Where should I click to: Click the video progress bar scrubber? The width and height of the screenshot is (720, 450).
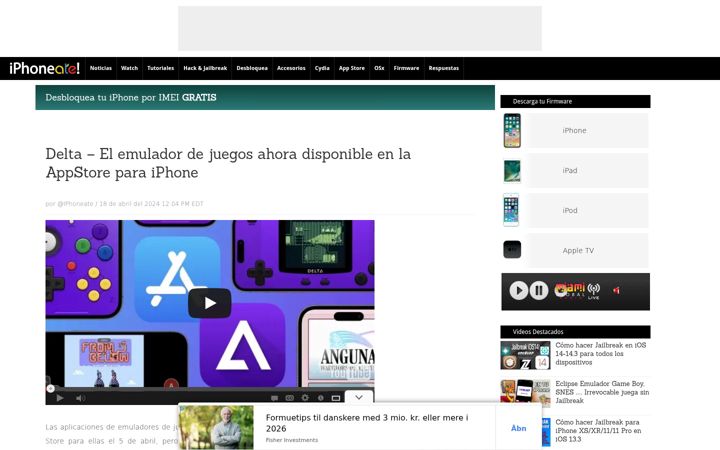pos(51,388)
